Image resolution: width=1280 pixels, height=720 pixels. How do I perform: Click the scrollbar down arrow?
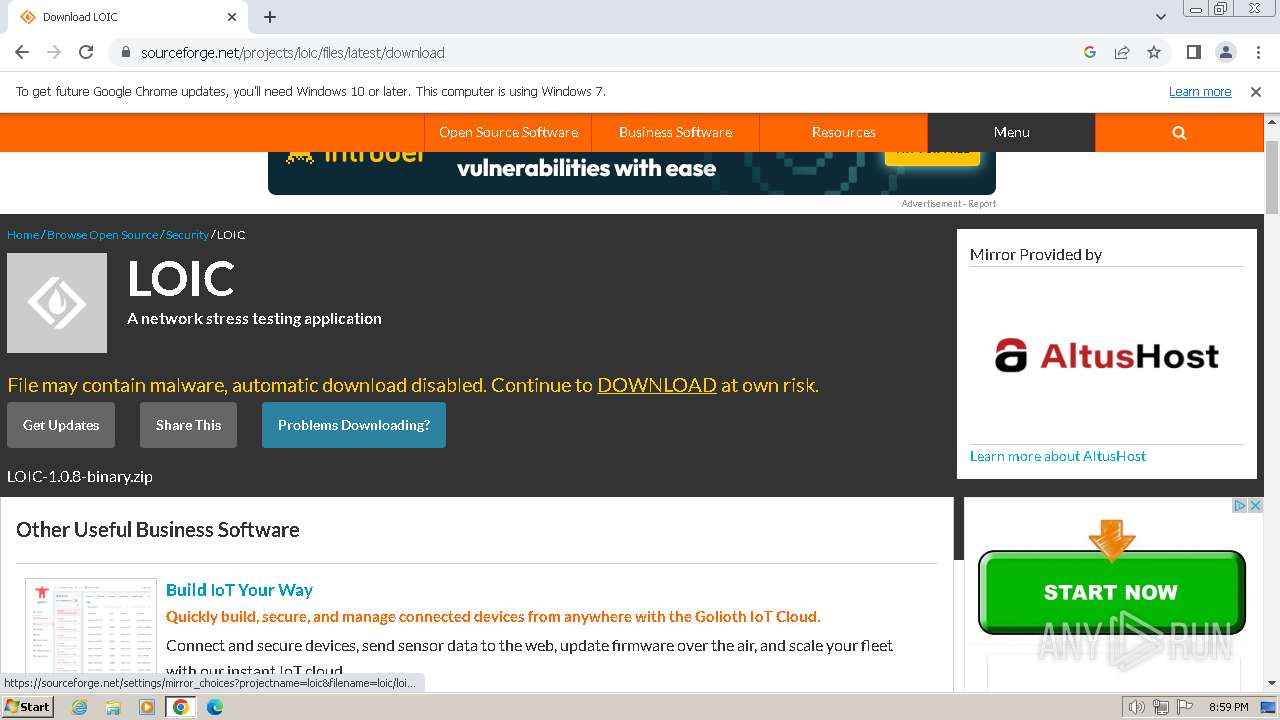pyautogui.click(x=1272, y=683)
